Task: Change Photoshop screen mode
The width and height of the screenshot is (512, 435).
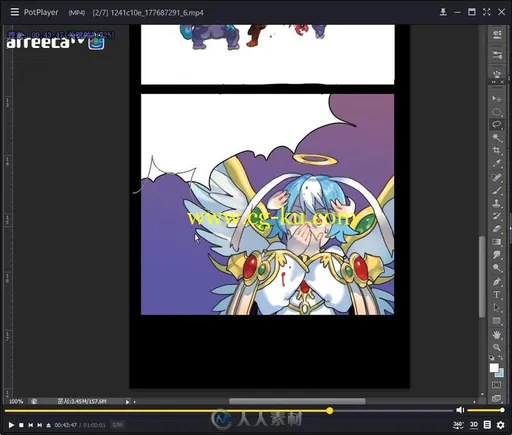Action: pos(496,398)
